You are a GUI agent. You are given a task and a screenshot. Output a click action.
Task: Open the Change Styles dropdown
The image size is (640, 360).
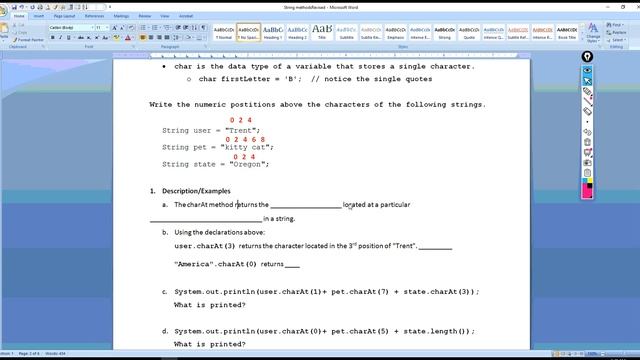pyautogui.click(x=593, y=32)
